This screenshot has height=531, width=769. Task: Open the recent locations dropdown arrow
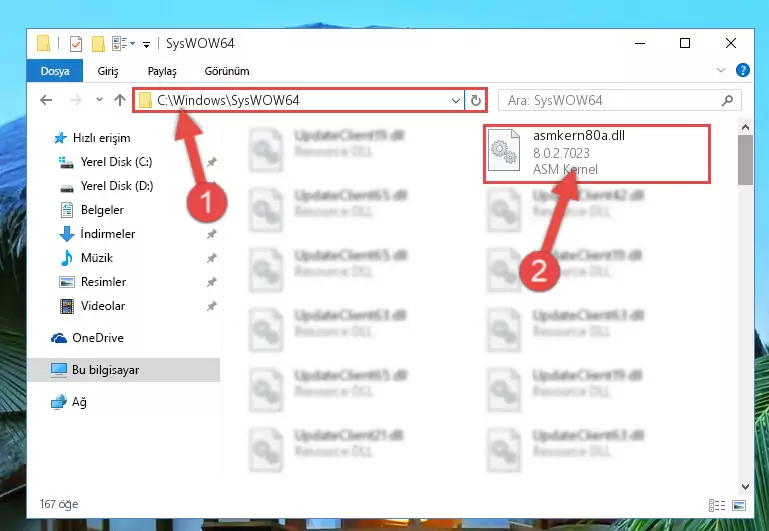99,100
